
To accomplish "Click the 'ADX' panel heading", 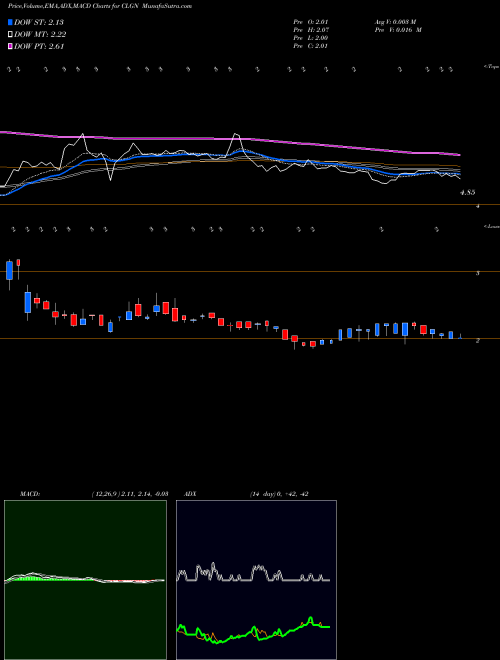I will point(189,494).
